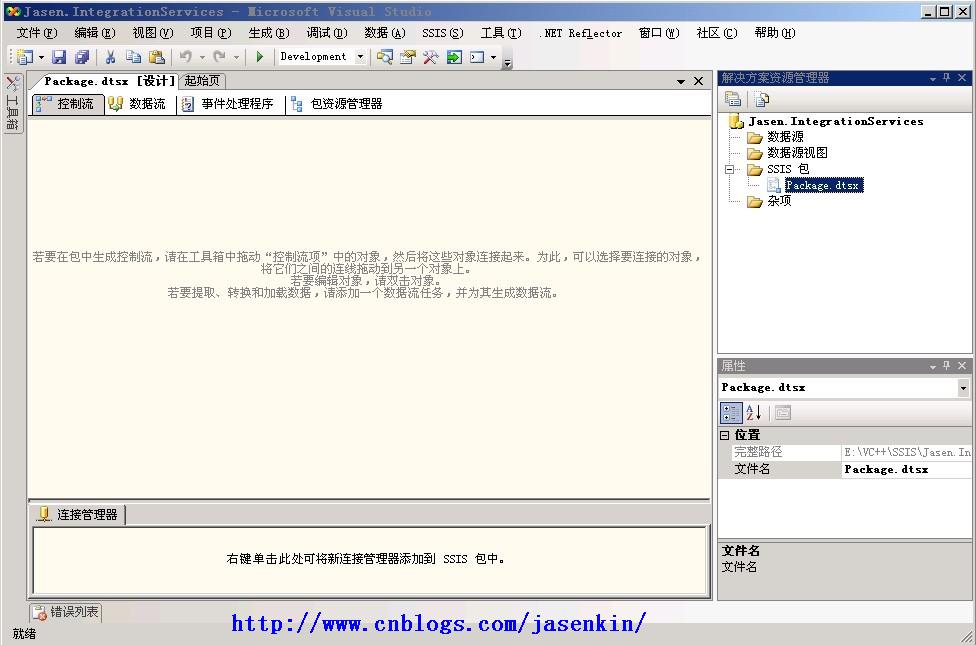Open the 窗口 (Window) menu
The width and height of the screenshot is (976, 645).
[x=659, y=33]
